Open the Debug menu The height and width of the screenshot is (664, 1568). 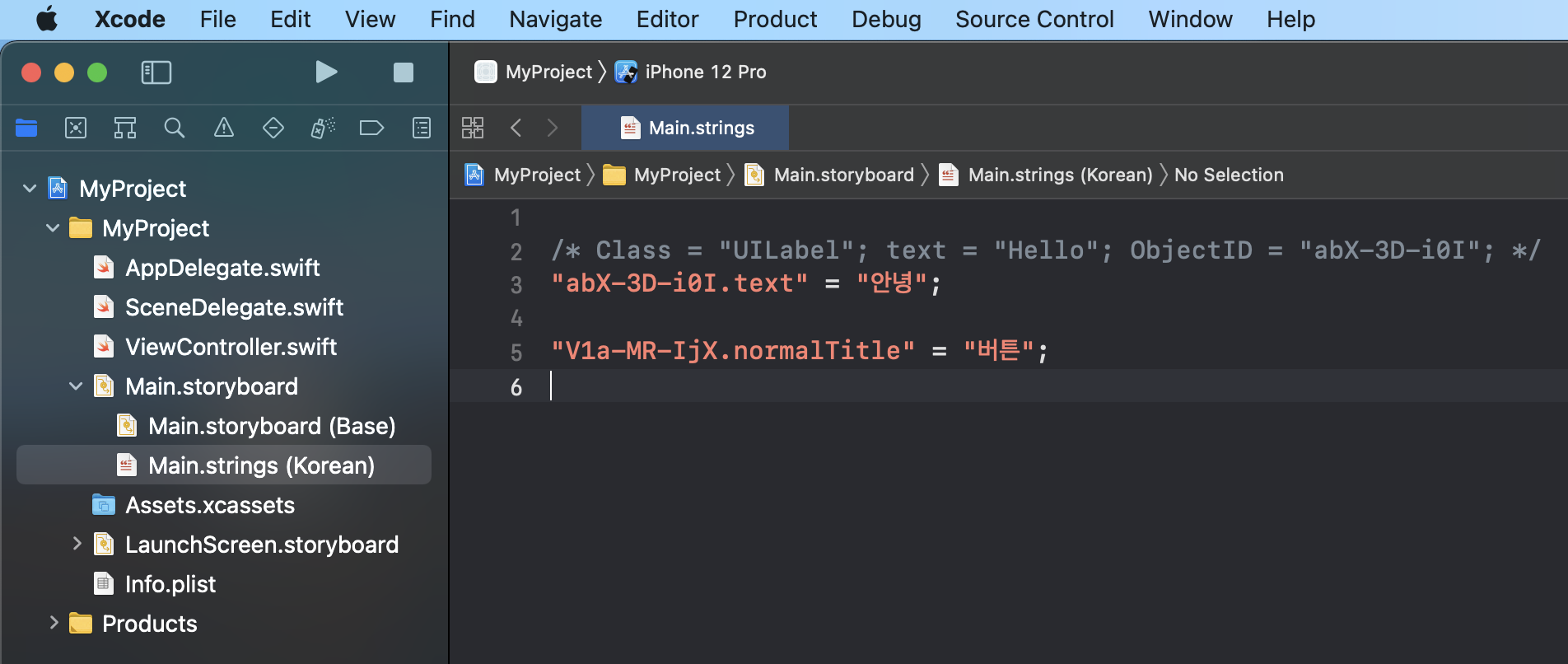886,19
